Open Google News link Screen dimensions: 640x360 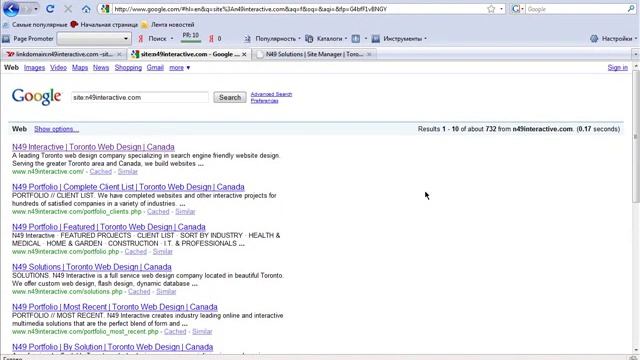[x=101, y=68]
